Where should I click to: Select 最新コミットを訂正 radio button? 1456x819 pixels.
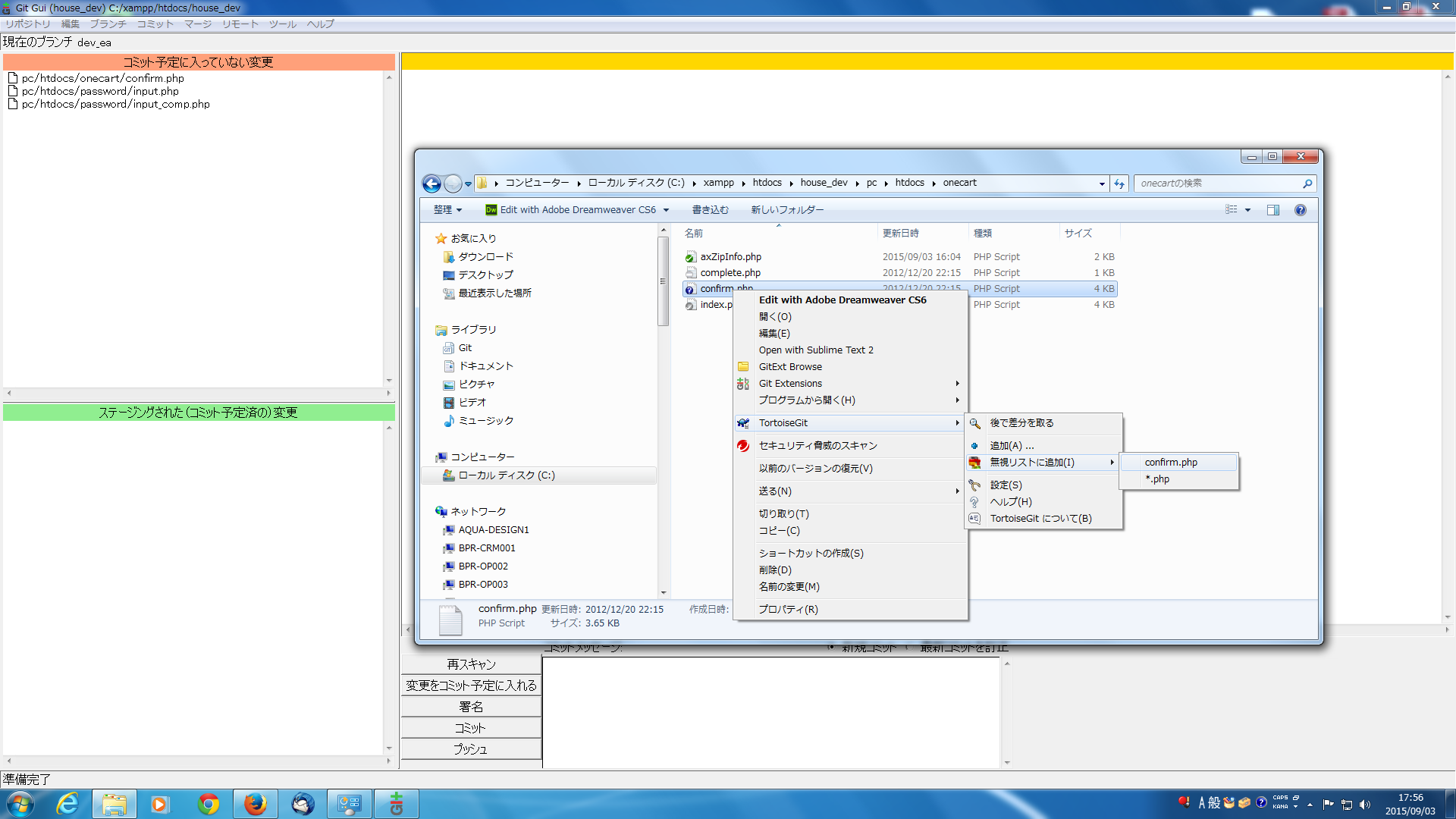[x=909, y=647]
